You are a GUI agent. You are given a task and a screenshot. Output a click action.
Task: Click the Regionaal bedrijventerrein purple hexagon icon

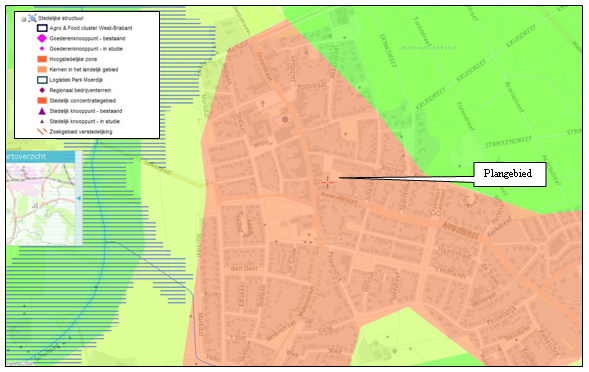coord(42,90)
